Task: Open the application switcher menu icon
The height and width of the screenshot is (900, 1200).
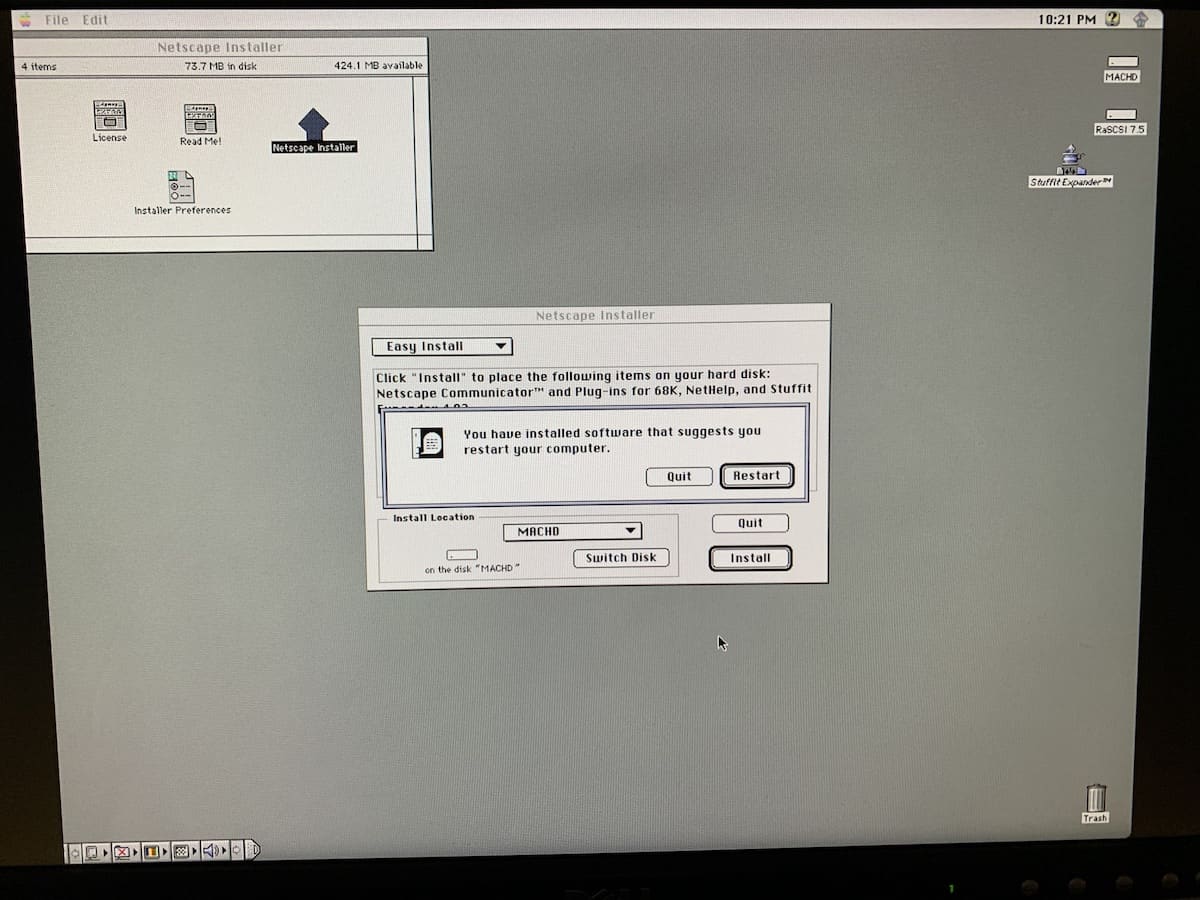Action: click(1141, 19)
